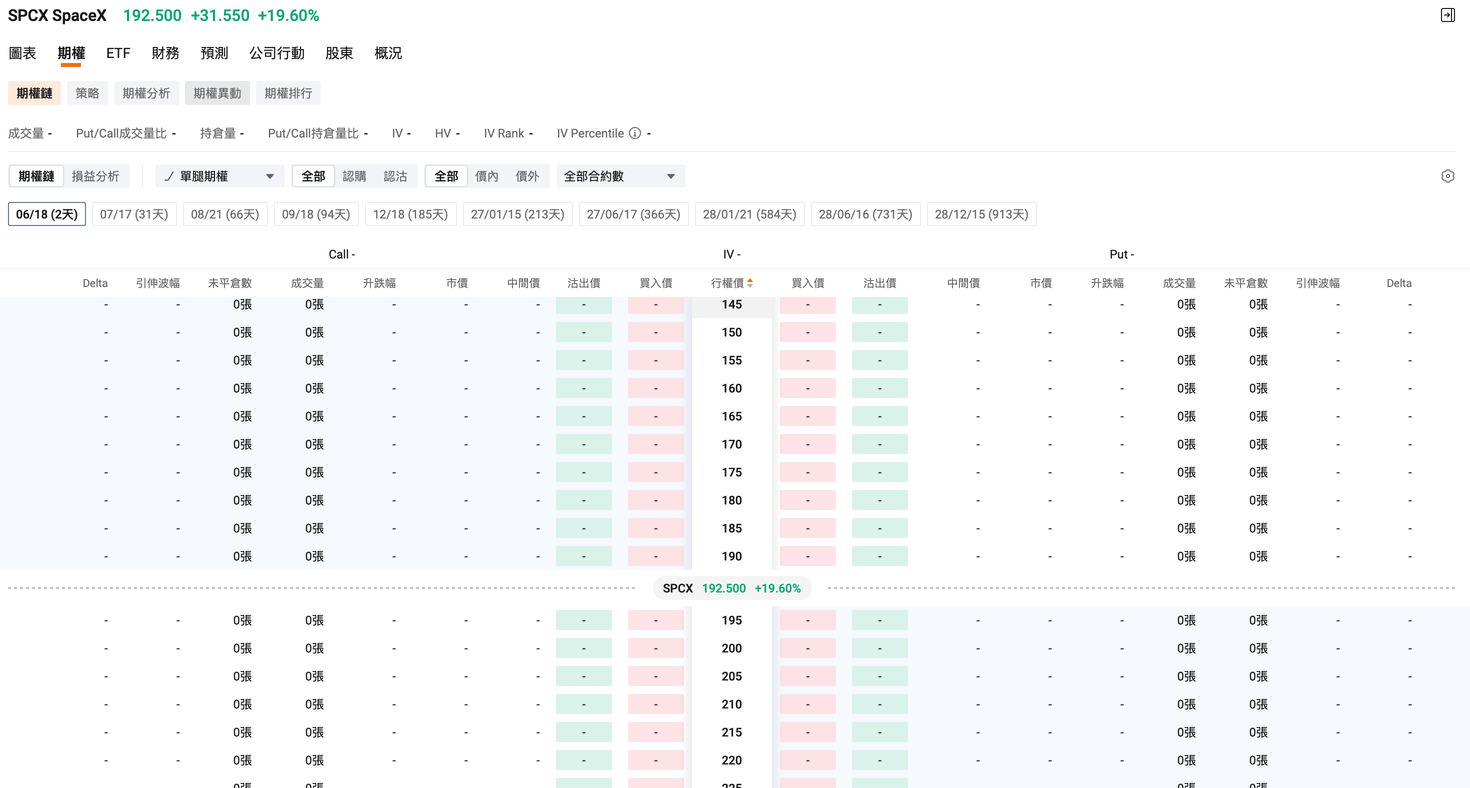Click strike price 165

(x=732, y=416)
